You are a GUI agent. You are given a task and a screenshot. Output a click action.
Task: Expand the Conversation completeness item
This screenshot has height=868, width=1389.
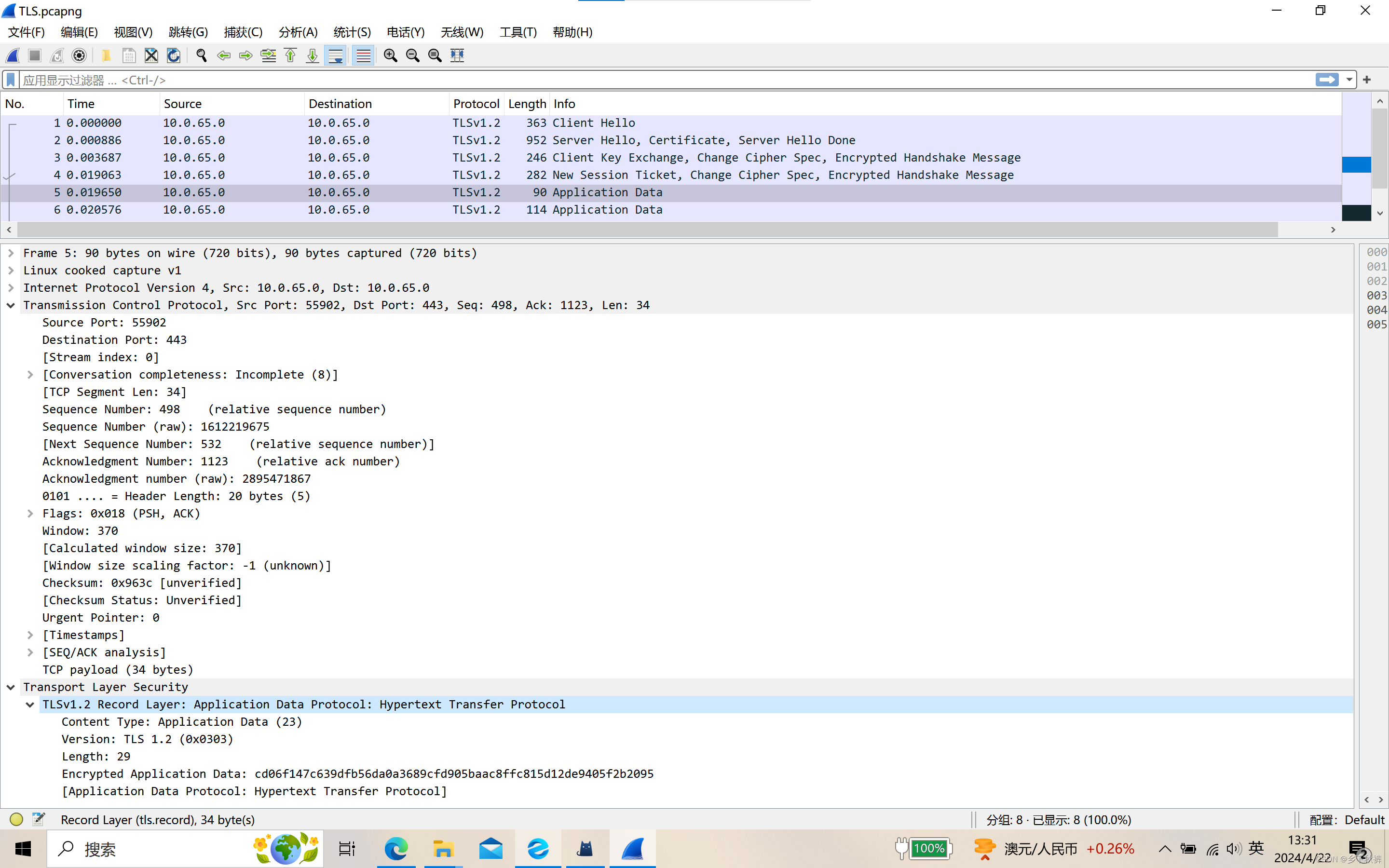coord(30,375)
